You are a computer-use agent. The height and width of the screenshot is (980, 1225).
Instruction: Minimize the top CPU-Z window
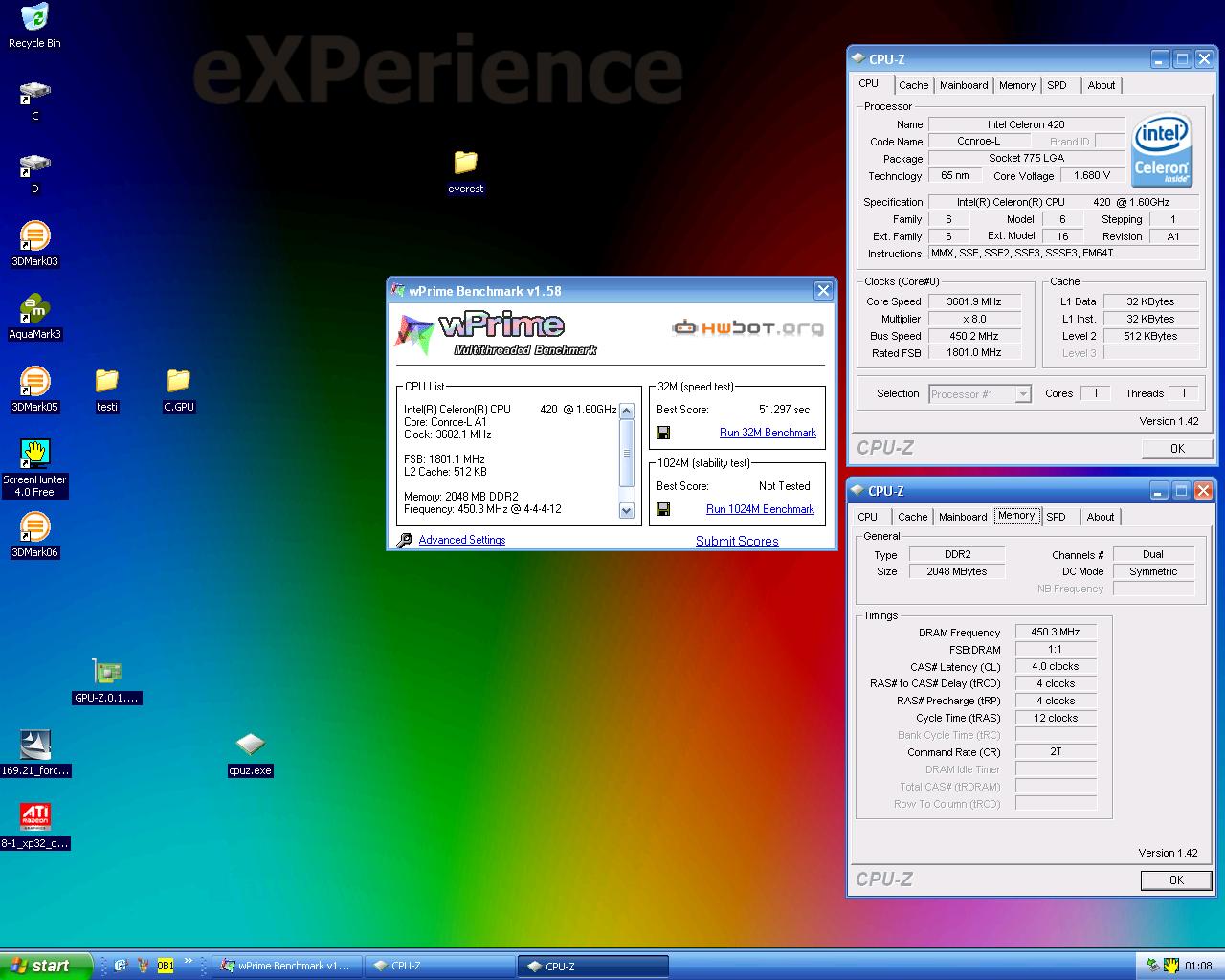pyautogui.click(x=1160, y=59)
